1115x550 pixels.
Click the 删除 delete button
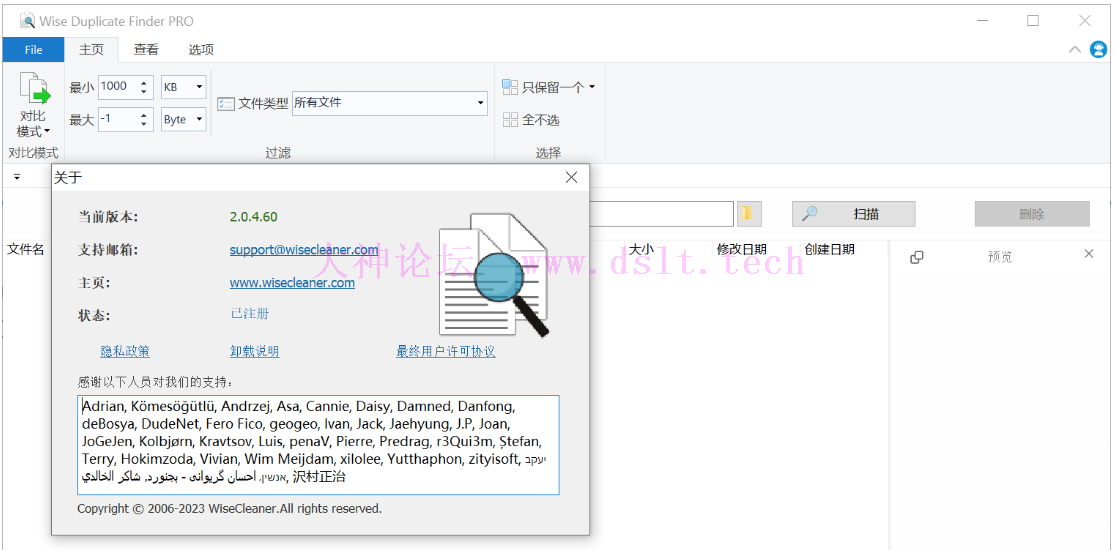pos(1032,214)
